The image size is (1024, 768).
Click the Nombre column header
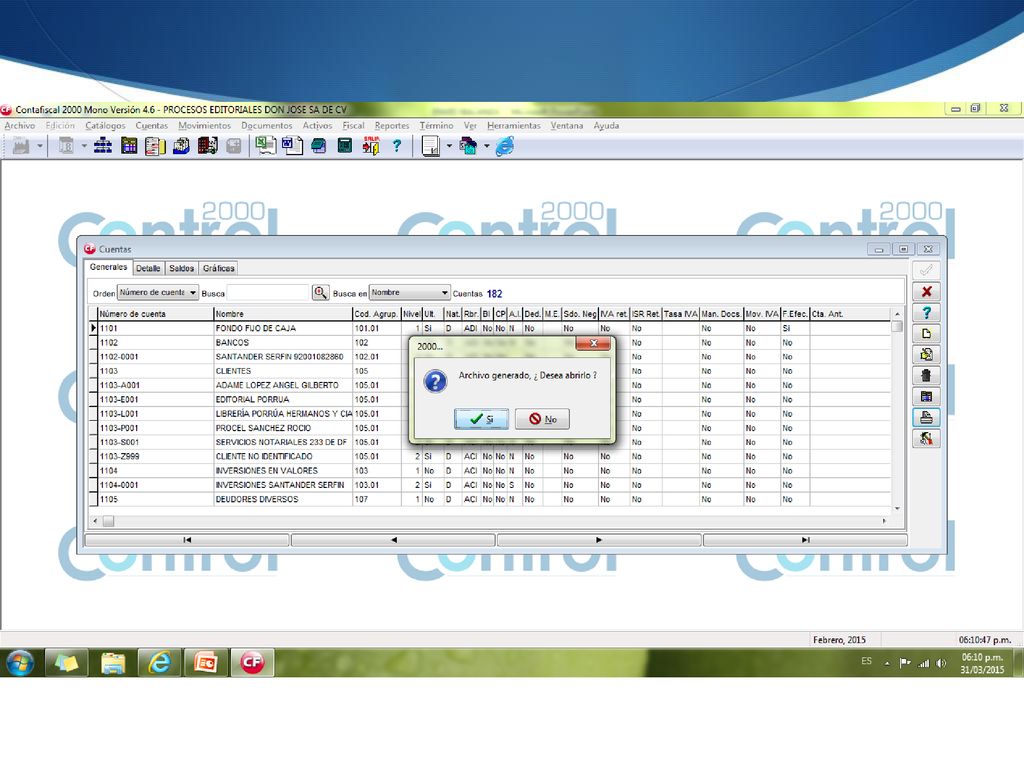coord(283,314)
